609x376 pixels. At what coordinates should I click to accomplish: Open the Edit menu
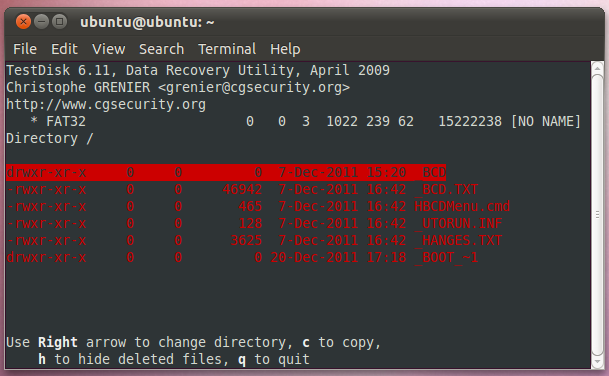pyautogui.click(x=64, y=49)
